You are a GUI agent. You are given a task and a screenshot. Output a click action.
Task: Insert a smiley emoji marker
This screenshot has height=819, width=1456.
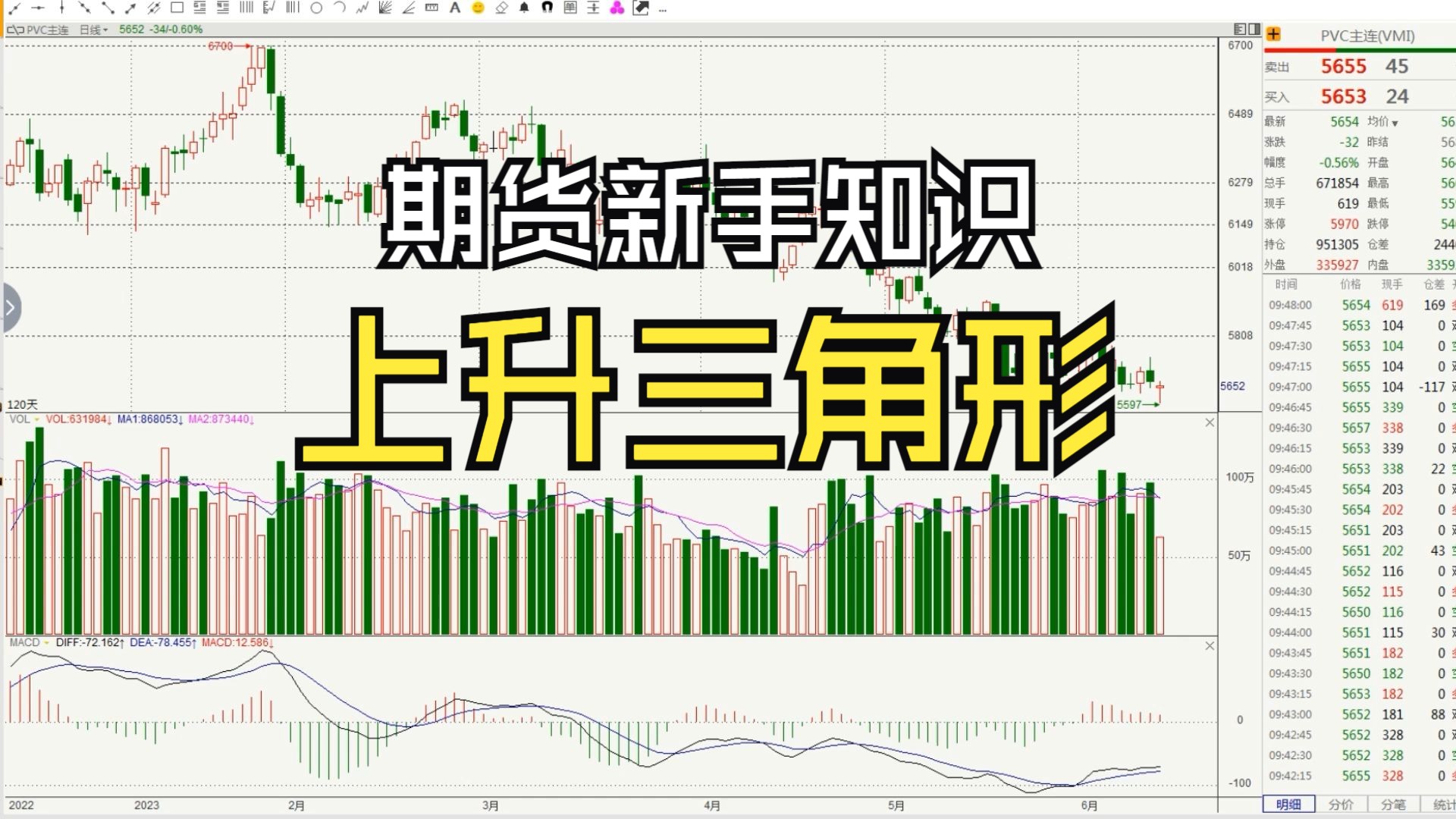(478, 8)
